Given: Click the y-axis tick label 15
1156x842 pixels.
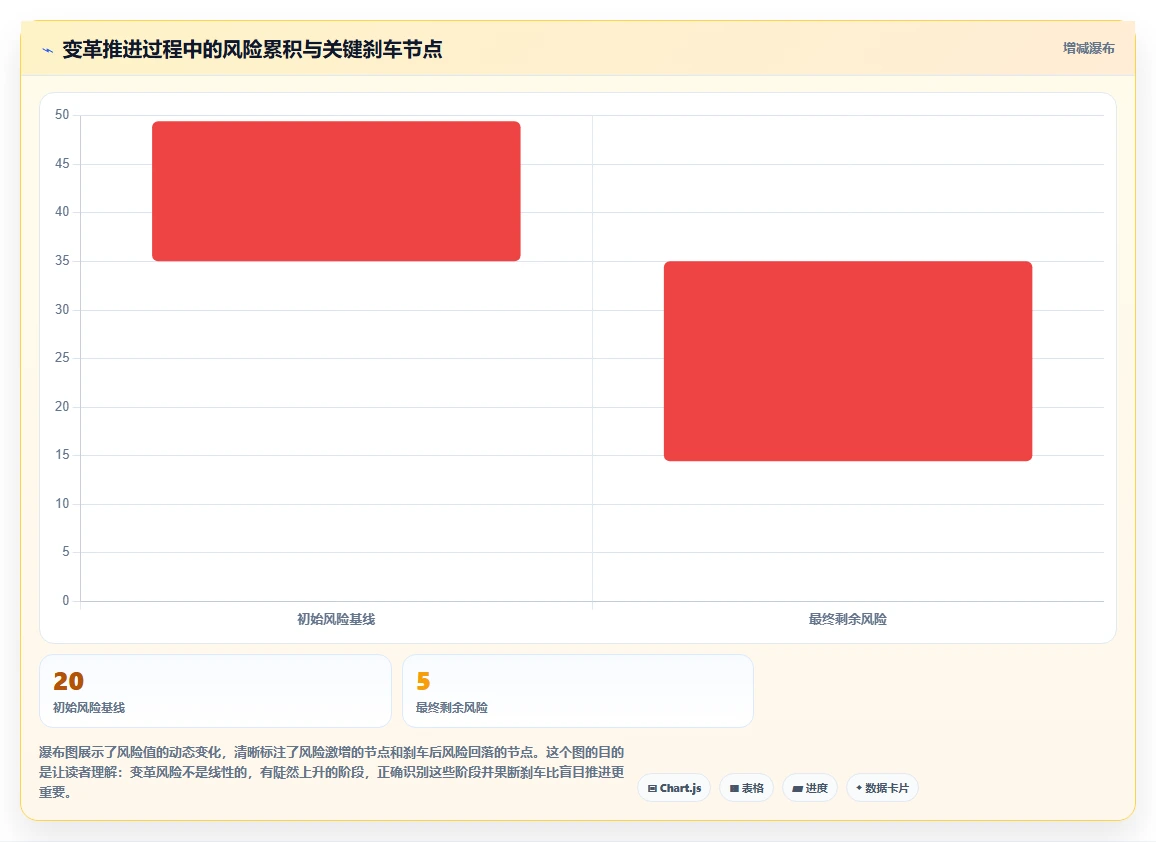Looking at the screenshot, I should click(x=62, y=455).
